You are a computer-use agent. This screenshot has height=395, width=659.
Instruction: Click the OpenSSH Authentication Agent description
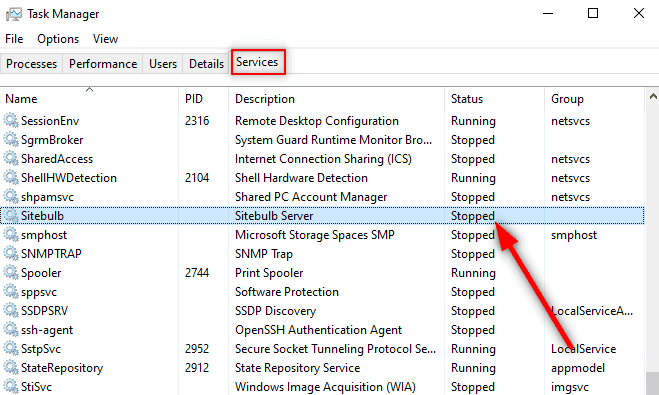(319, 330)
